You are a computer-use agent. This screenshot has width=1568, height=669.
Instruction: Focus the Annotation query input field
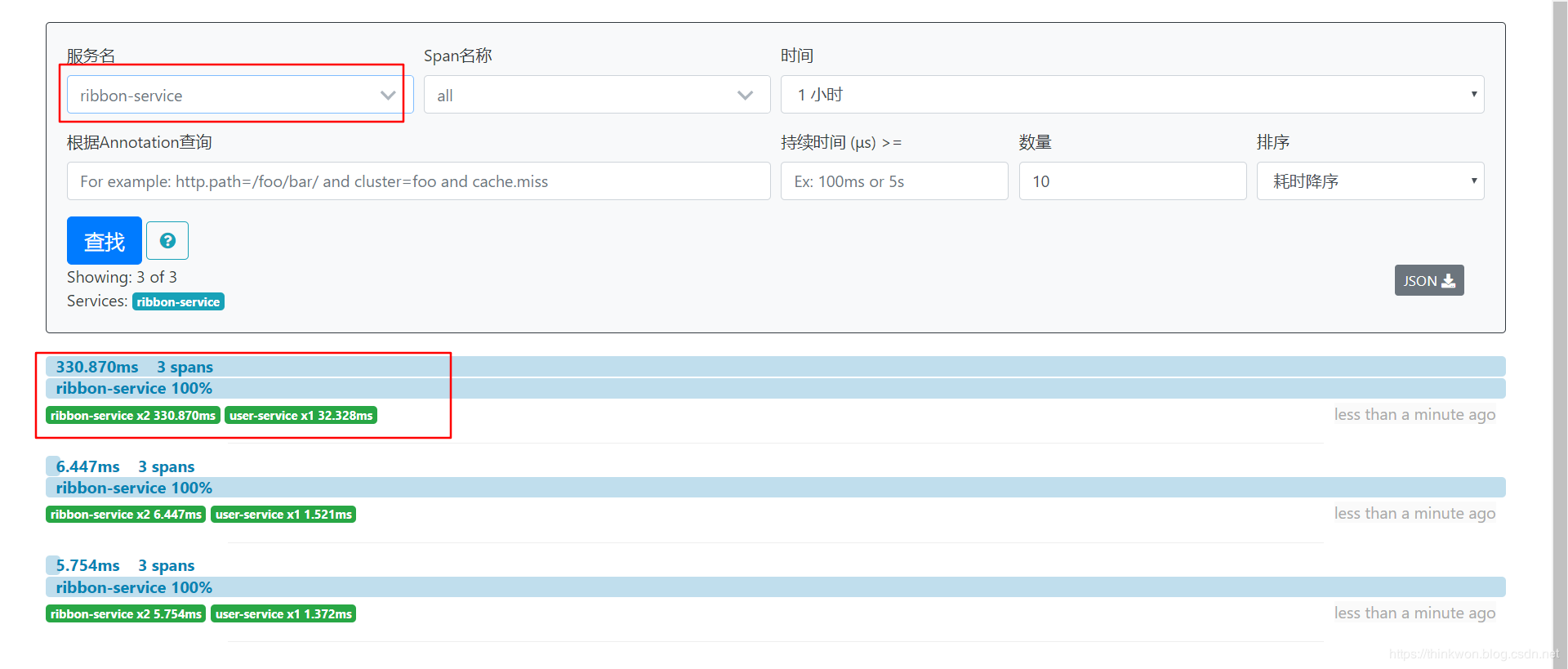click(x=418, y=181)
